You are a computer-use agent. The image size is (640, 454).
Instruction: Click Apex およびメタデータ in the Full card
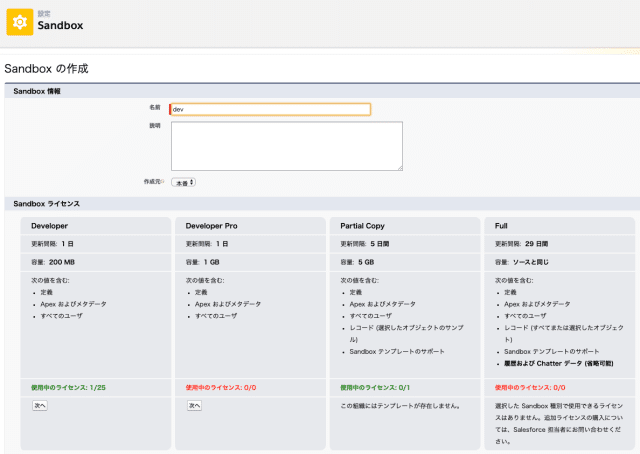coord(537,304)
